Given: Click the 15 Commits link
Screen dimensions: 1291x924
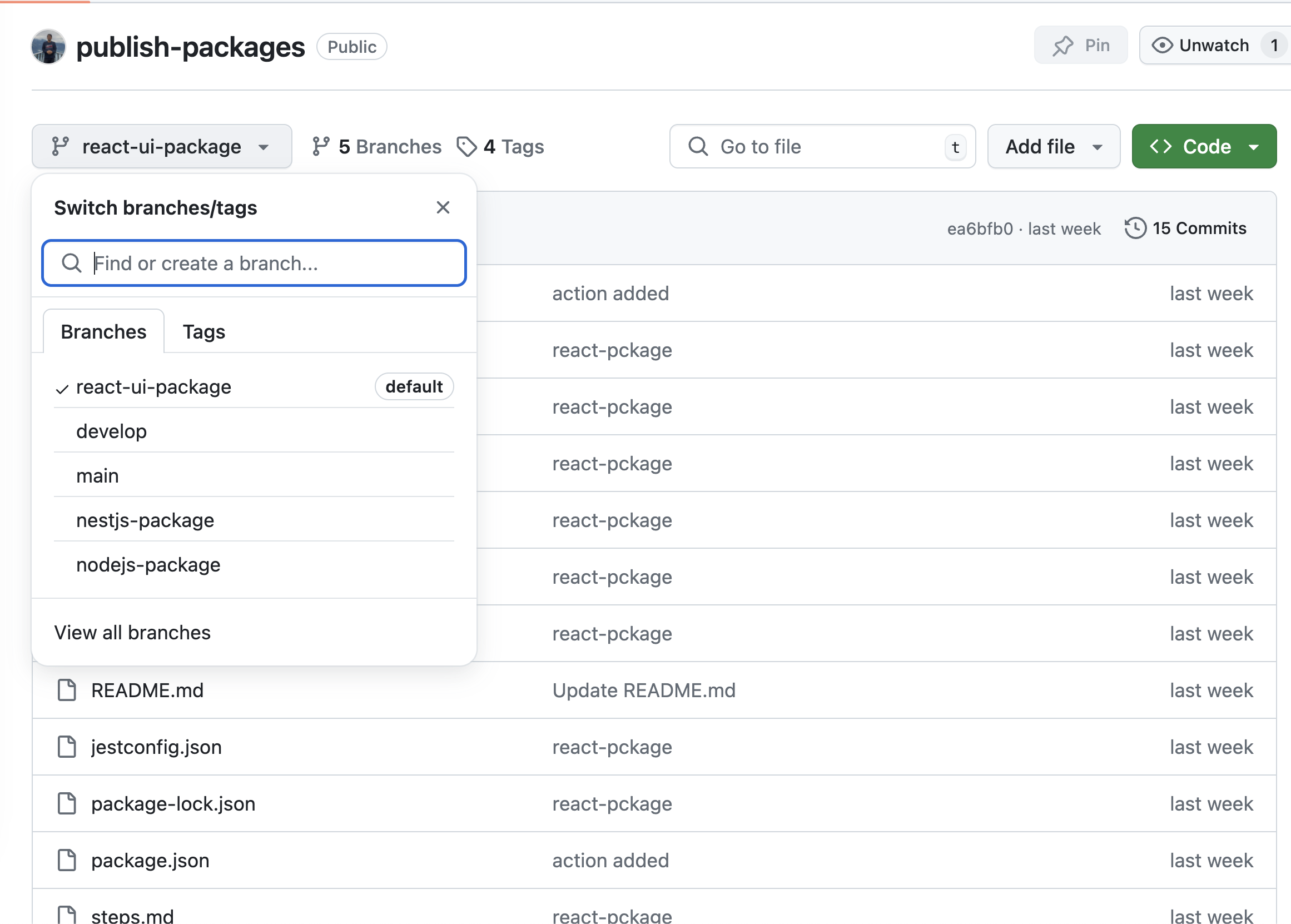Looking at the screenshot, I should 1199,228.
